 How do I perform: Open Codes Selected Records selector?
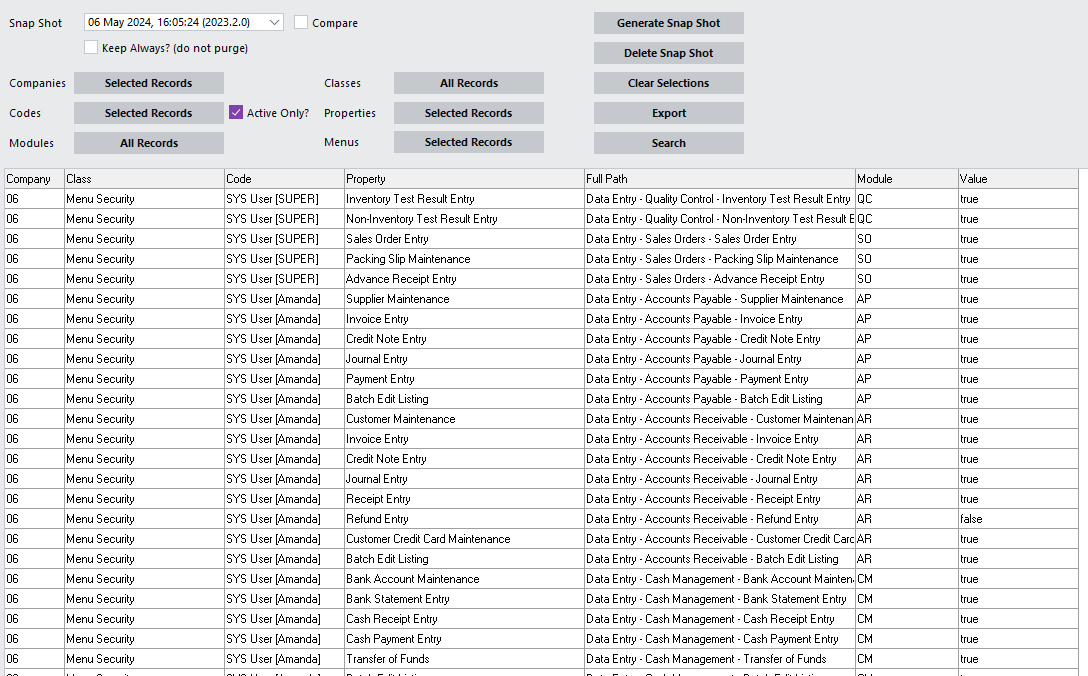(148, 113)
